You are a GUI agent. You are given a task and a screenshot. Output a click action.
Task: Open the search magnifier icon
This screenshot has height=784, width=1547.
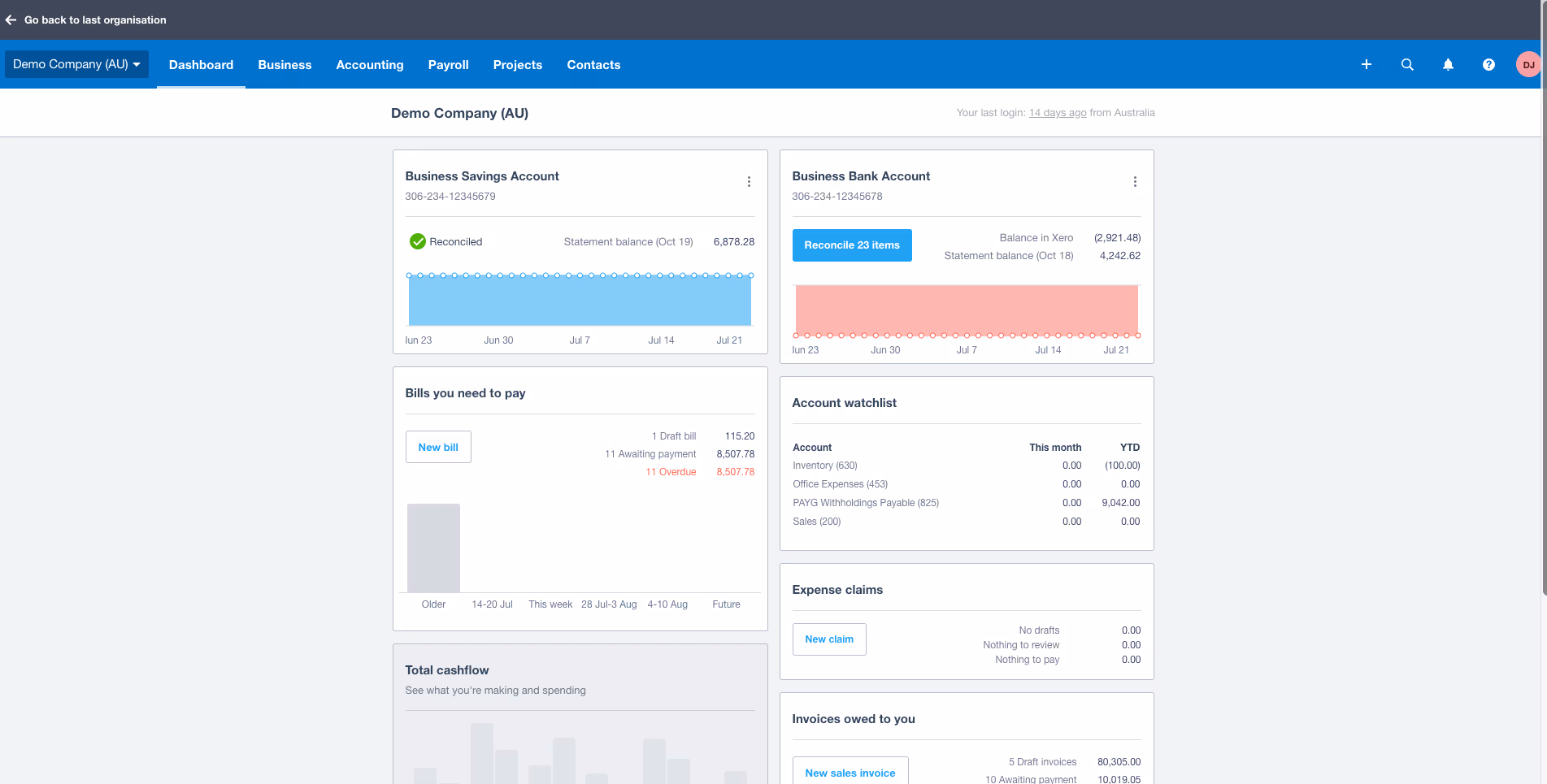pyautogui.click(x=1407, y=64)
